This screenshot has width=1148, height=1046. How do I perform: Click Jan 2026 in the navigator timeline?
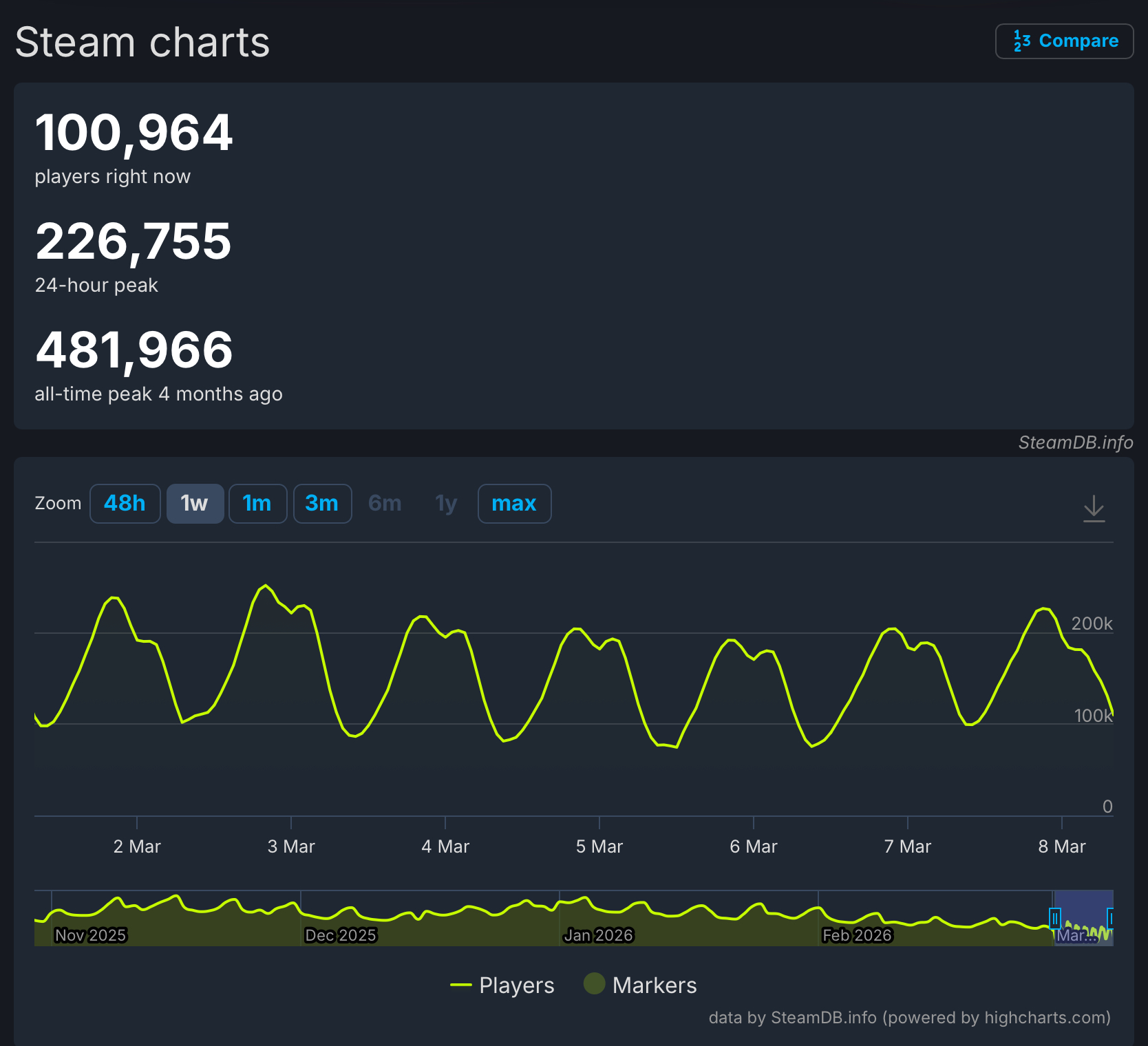point(598,935)
